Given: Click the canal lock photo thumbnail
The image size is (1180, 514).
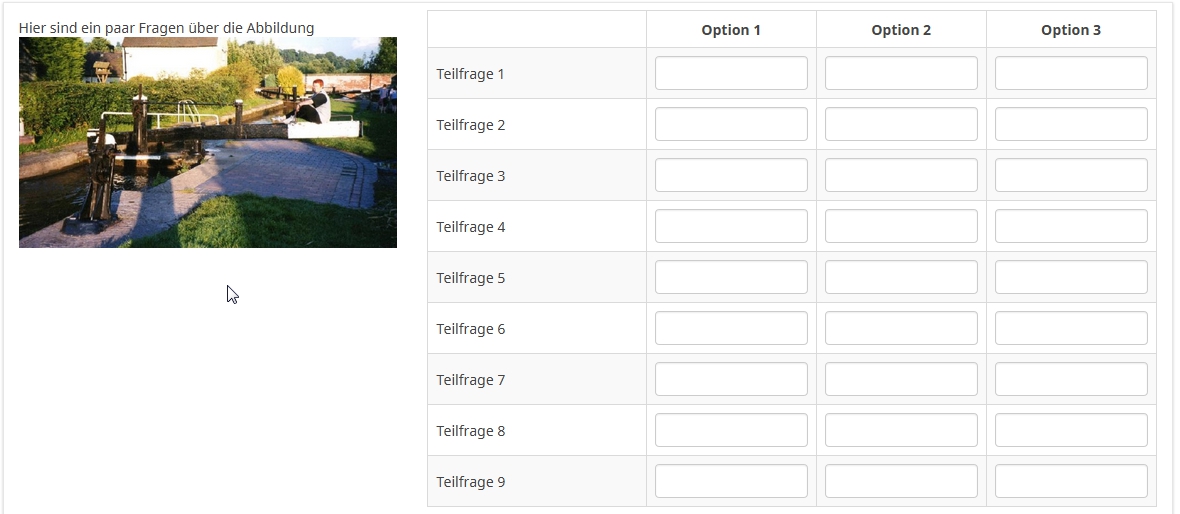Looking at the screenshot, I should [x=207, y=142].
